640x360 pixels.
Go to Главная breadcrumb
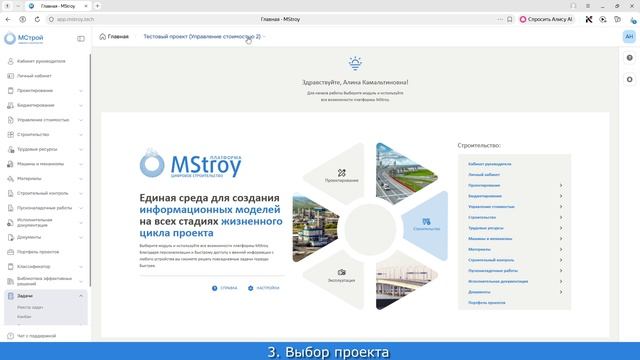point(118,36)
